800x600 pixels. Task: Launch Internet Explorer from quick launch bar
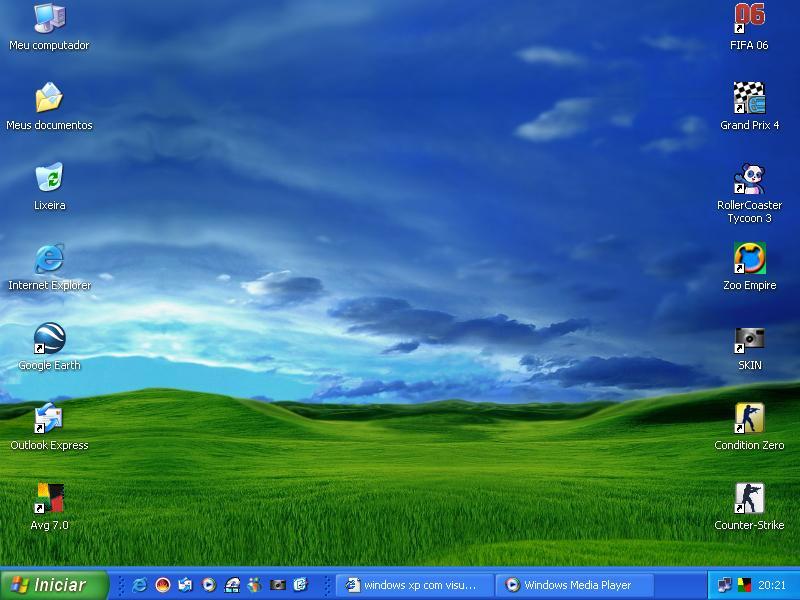pos(139,585)
